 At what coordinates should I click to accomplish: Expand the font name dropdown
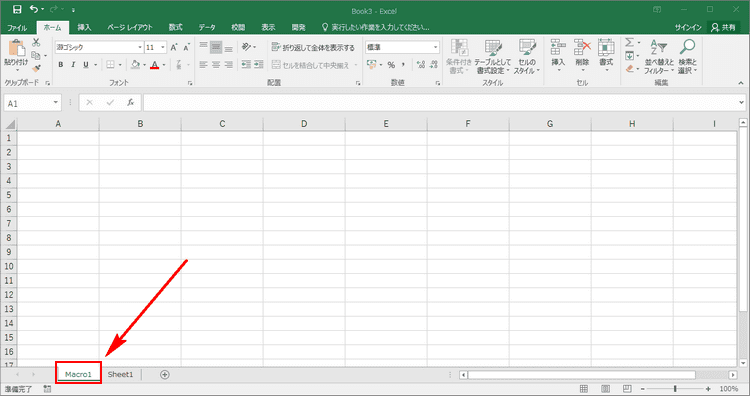coord(140,47)
